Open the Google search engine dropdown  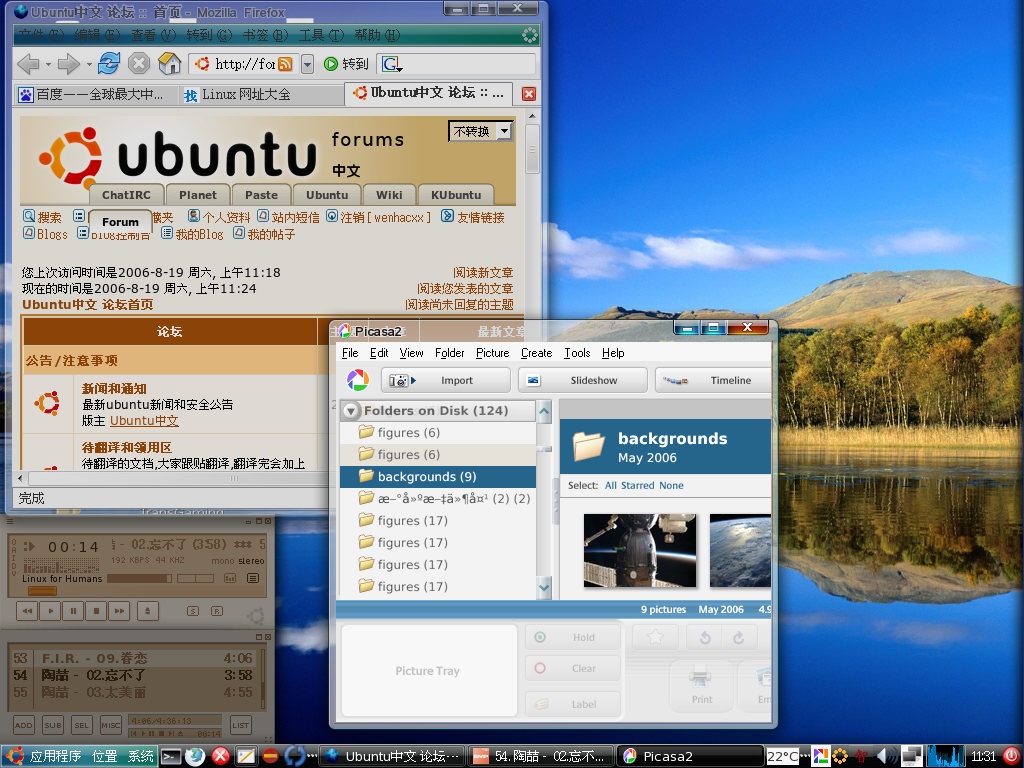(392, 64)
